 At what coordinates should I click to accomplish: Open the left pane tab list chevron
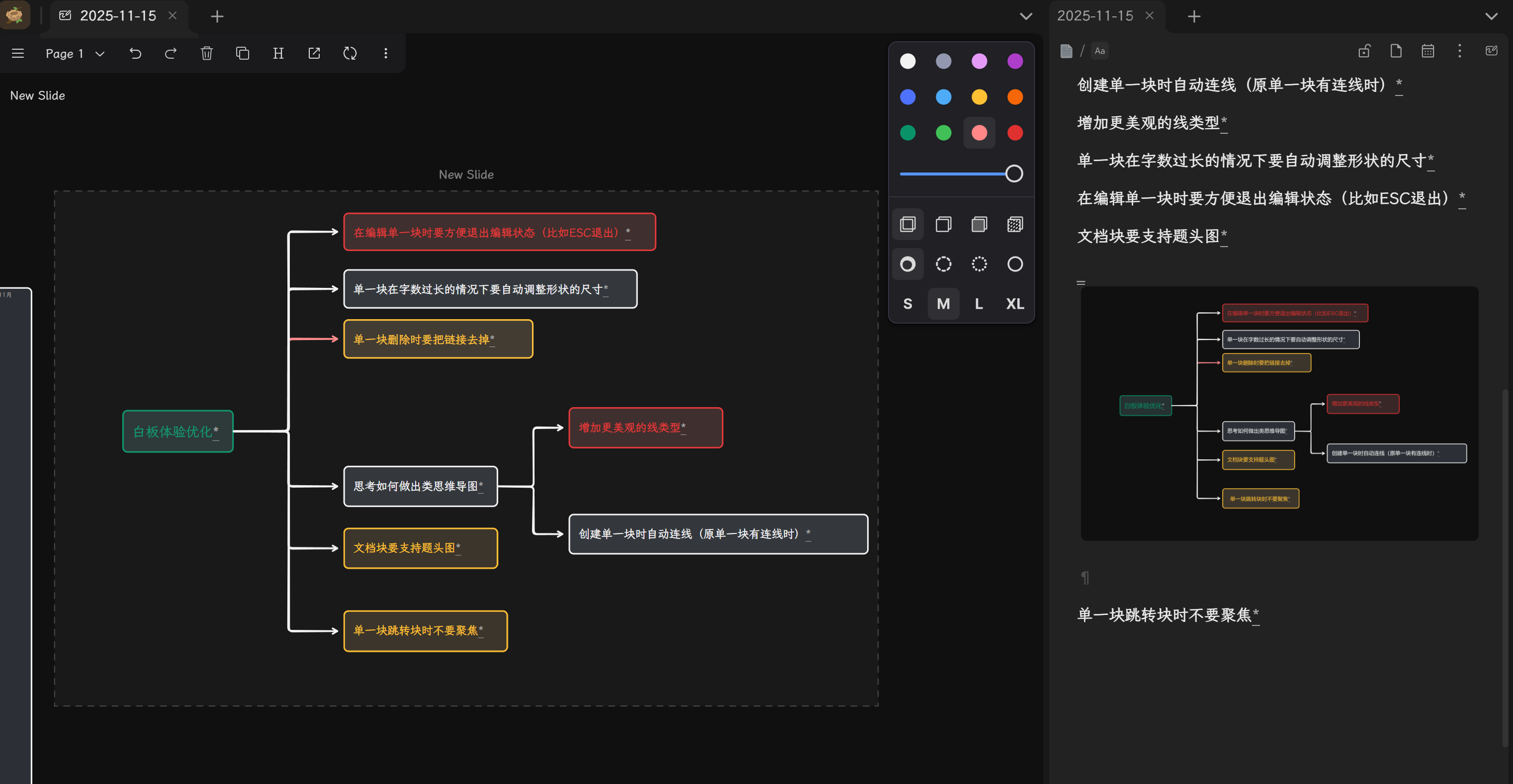(x=1026, y=16)
